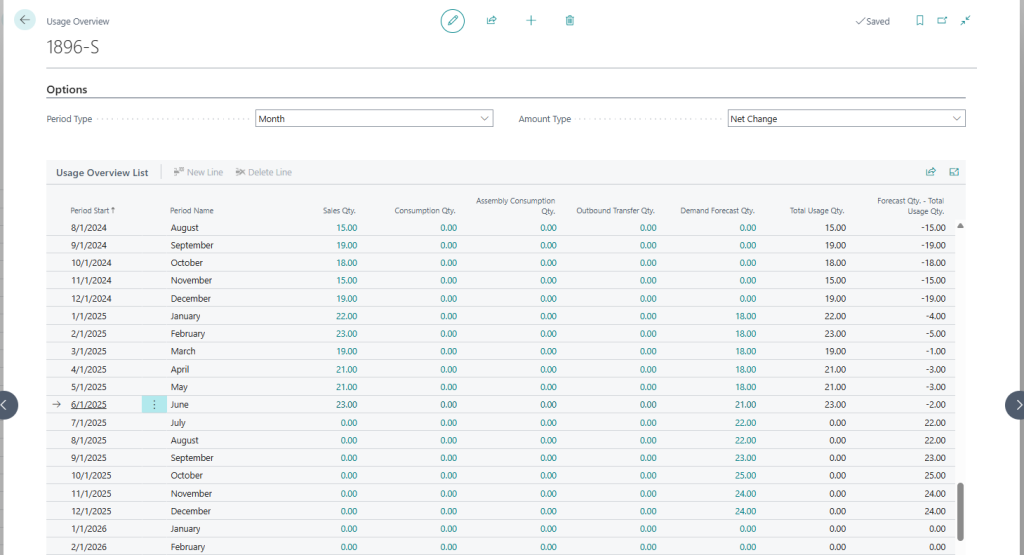Open page in new window icon

coord(942,20)
